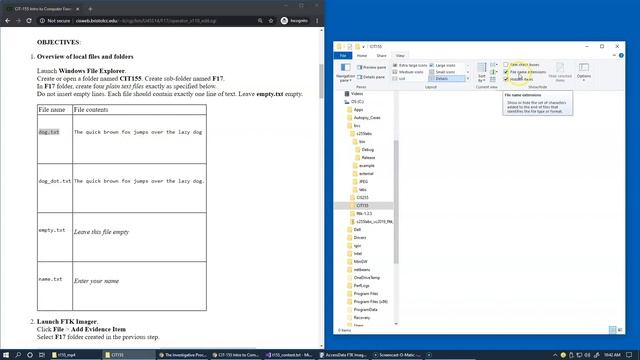Image resolution: width=640 pixels, height=360 pixels.
Task: Show hidden system tray icons
Action: point(555,355)
